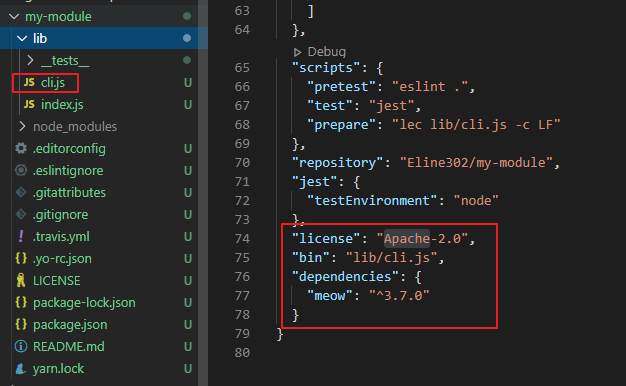
Task: Open .gitignore from the file tree
Action: click(60, 215)
